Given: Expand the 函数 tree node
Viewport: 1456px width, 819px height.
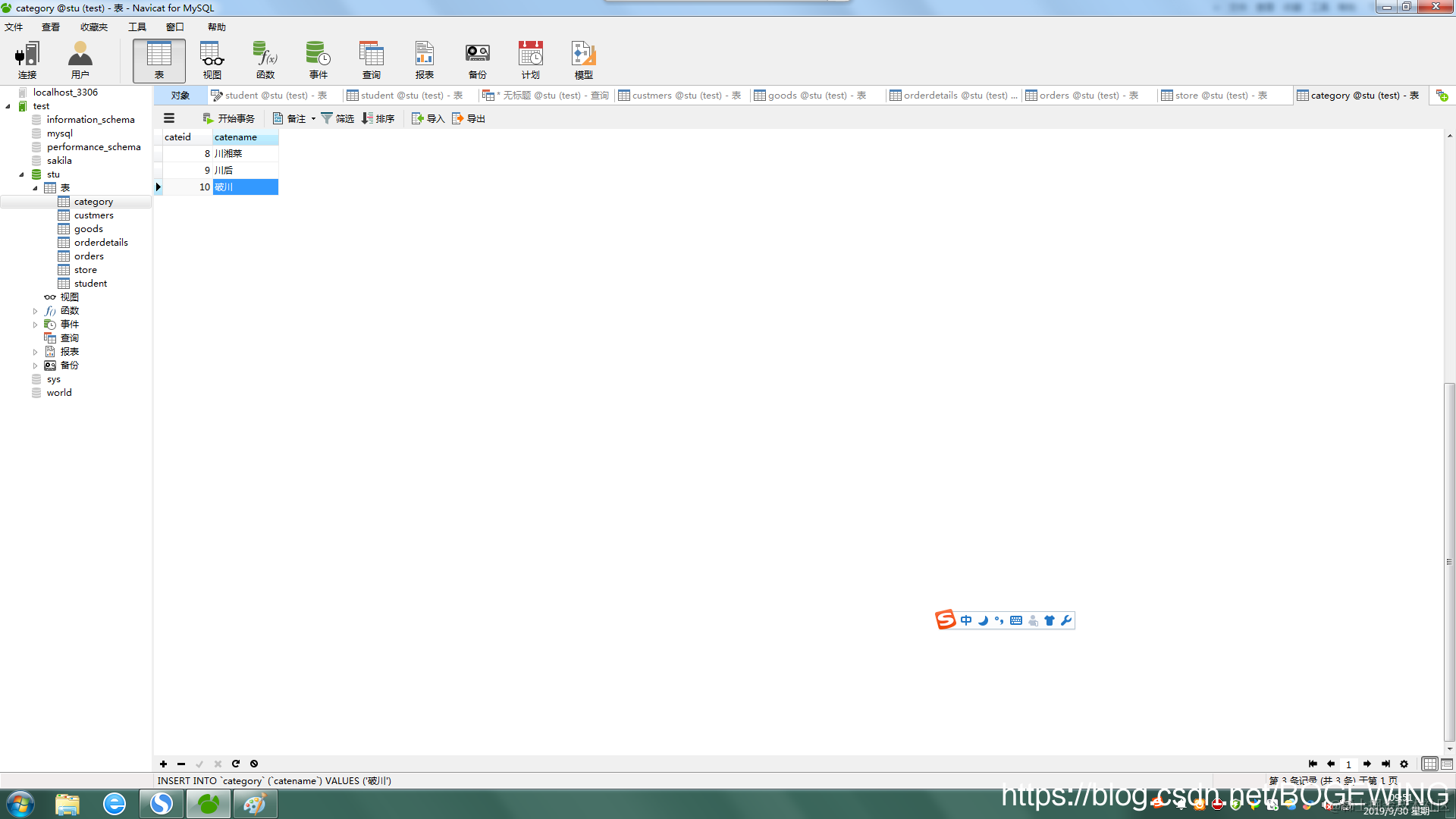Looking at the screenshot, I should pyautogui.click(x=35, y=311).
